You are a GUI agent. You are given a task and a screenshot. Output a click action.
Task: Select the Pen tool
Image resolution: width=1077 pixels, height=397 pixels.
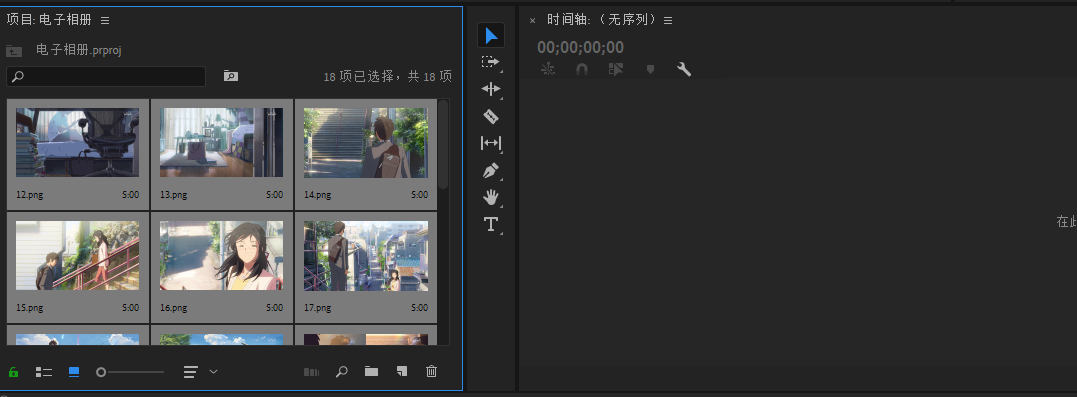[490, 170]
